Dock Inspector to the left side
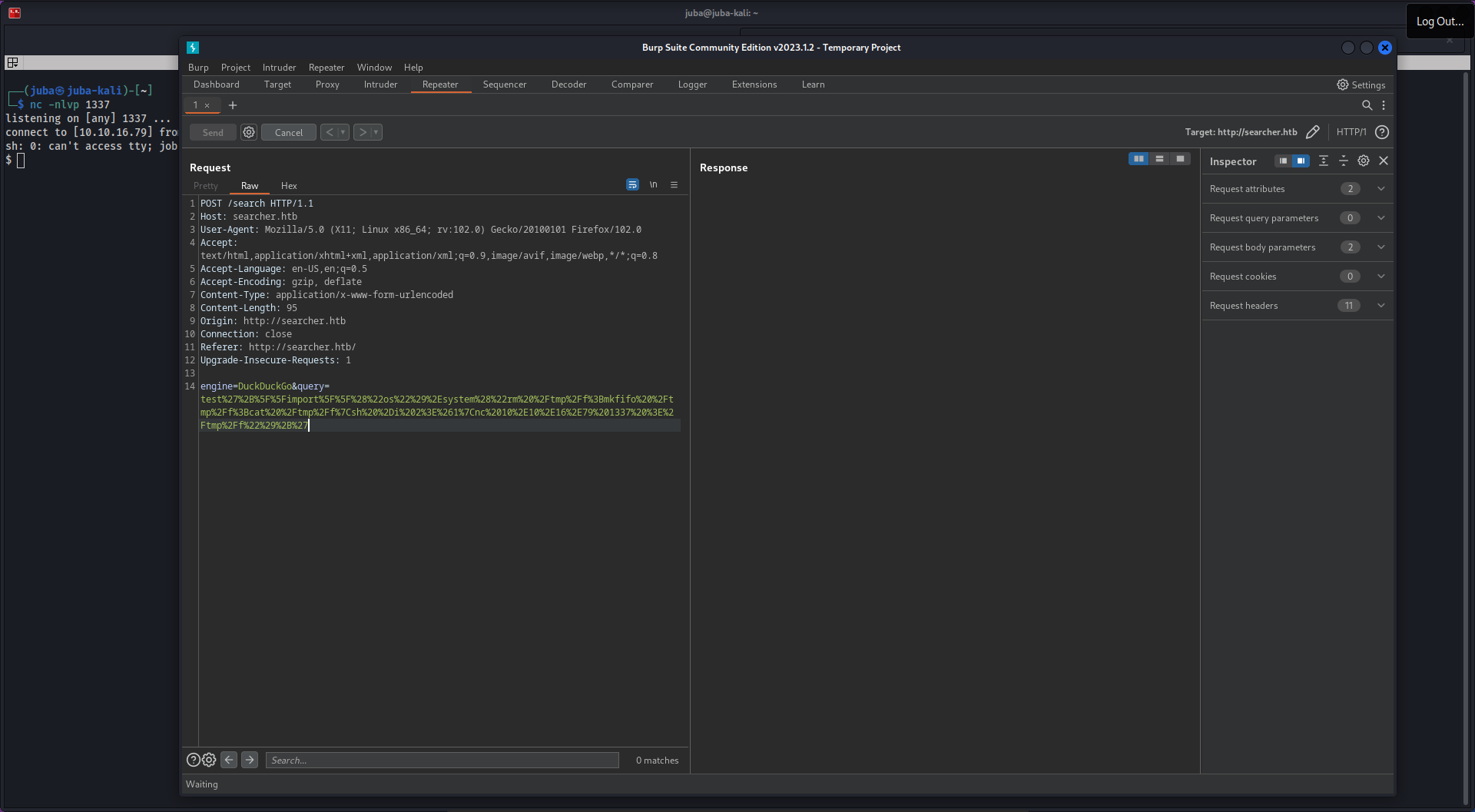The width and height of the screenshot is (1475, 812). pyautogui.click(x=1283, y=161)
